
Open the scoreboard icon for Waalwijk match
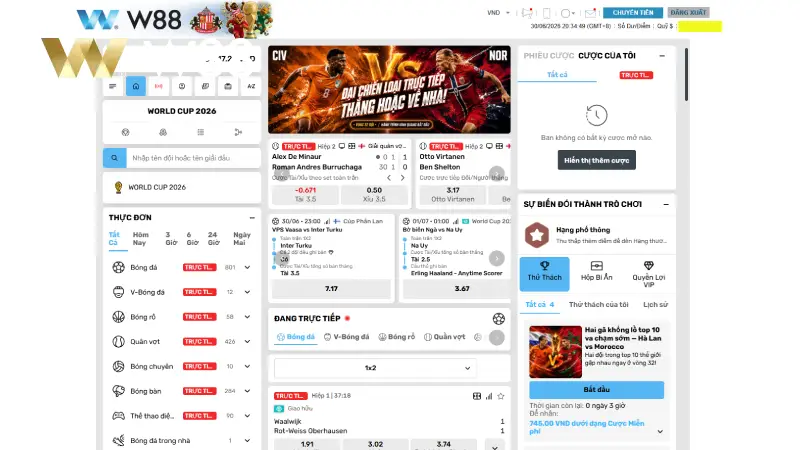point(477,396)
